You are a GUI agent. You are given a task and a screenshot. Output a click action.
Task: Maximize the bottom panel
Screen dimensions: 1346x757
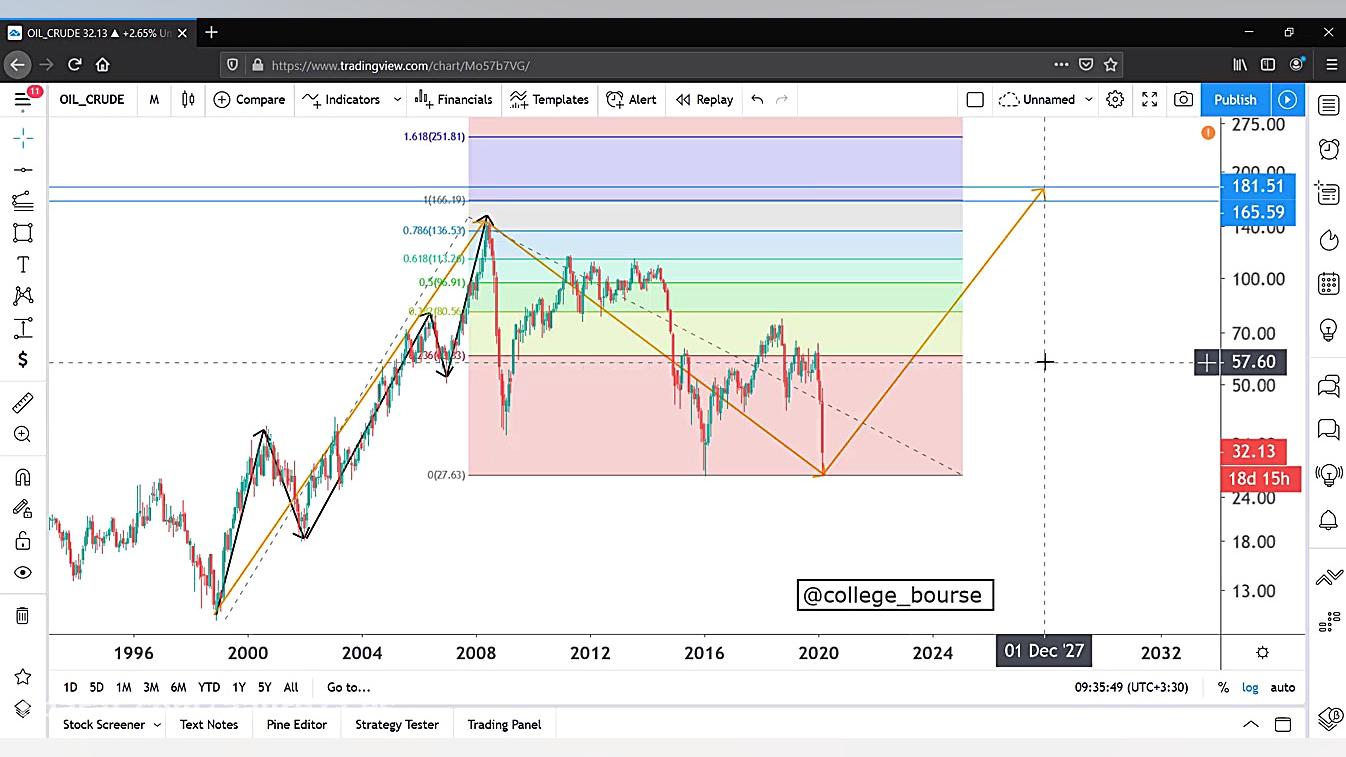point(1283,724)
